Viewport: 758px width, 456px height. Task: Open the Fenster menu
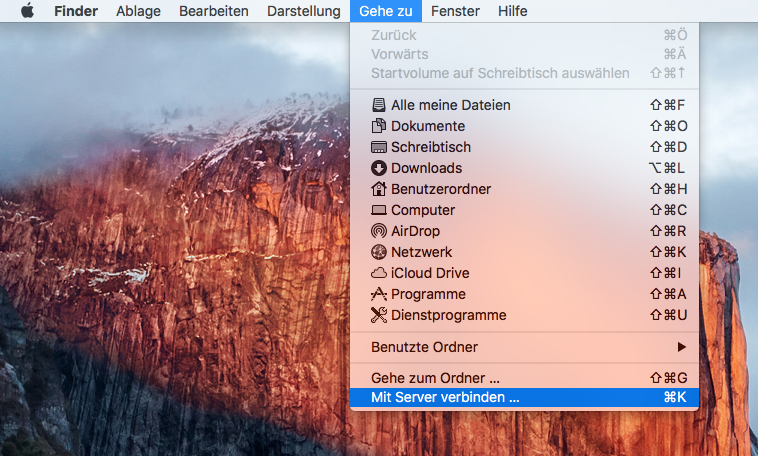455,11
